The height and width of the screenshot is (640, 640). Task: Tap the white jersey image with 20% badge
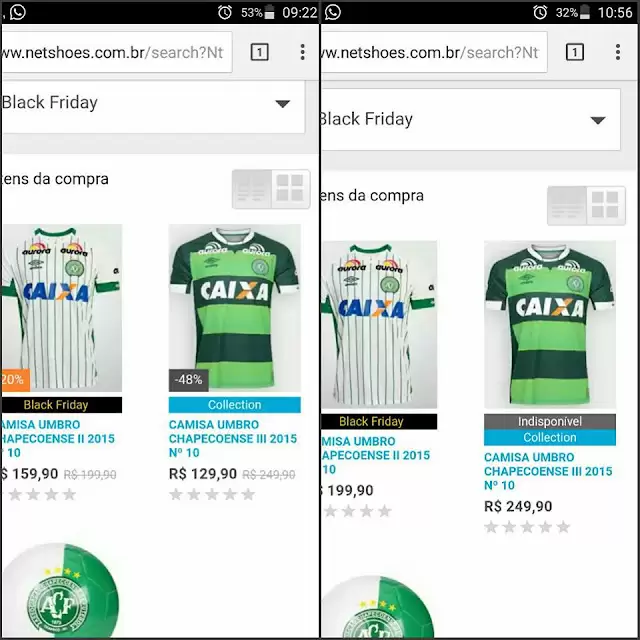click(x=62, y=308)
